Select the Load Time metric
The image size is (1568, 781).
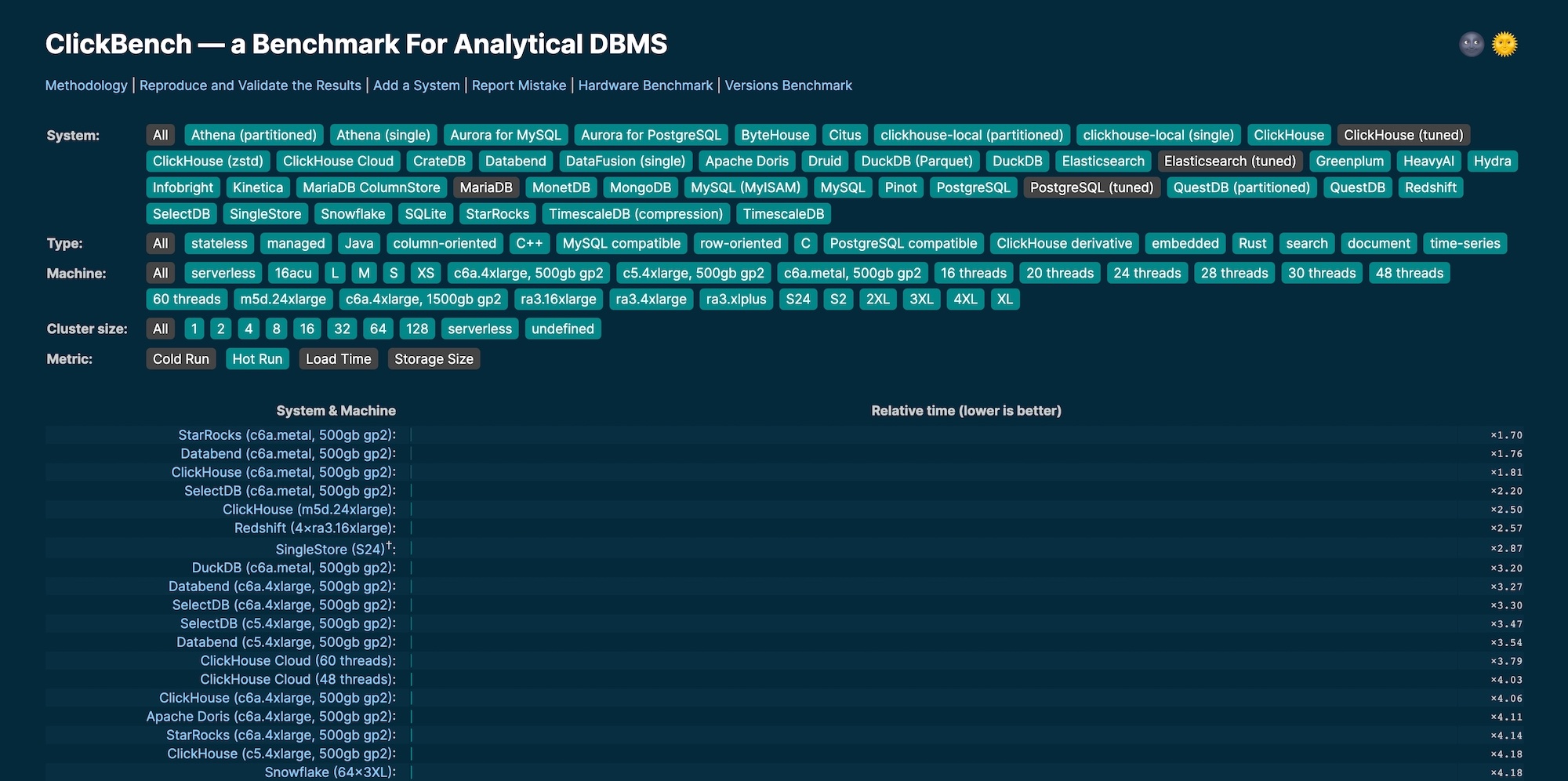point(338,359)
